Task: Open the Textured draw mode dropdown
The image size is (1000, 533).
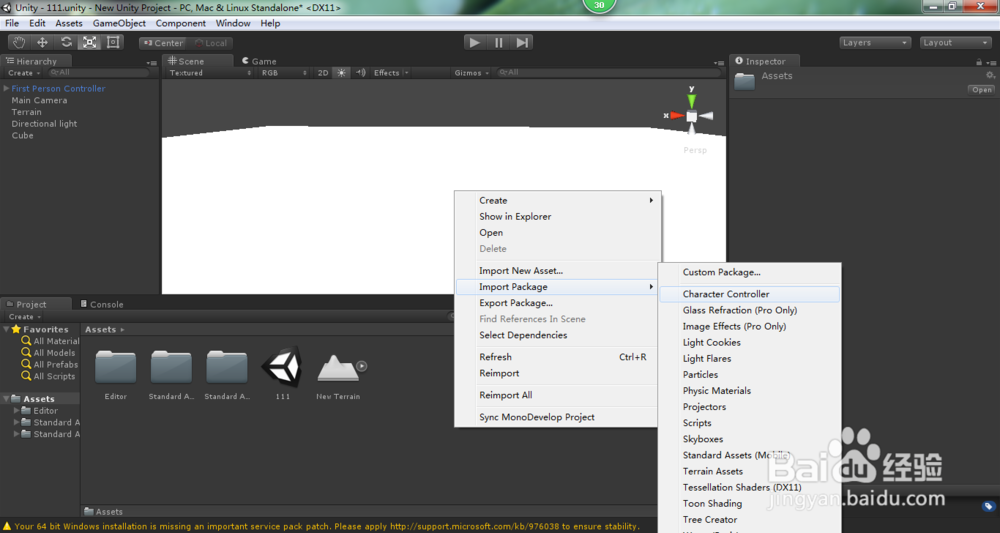Action: [x=210, y=73]
